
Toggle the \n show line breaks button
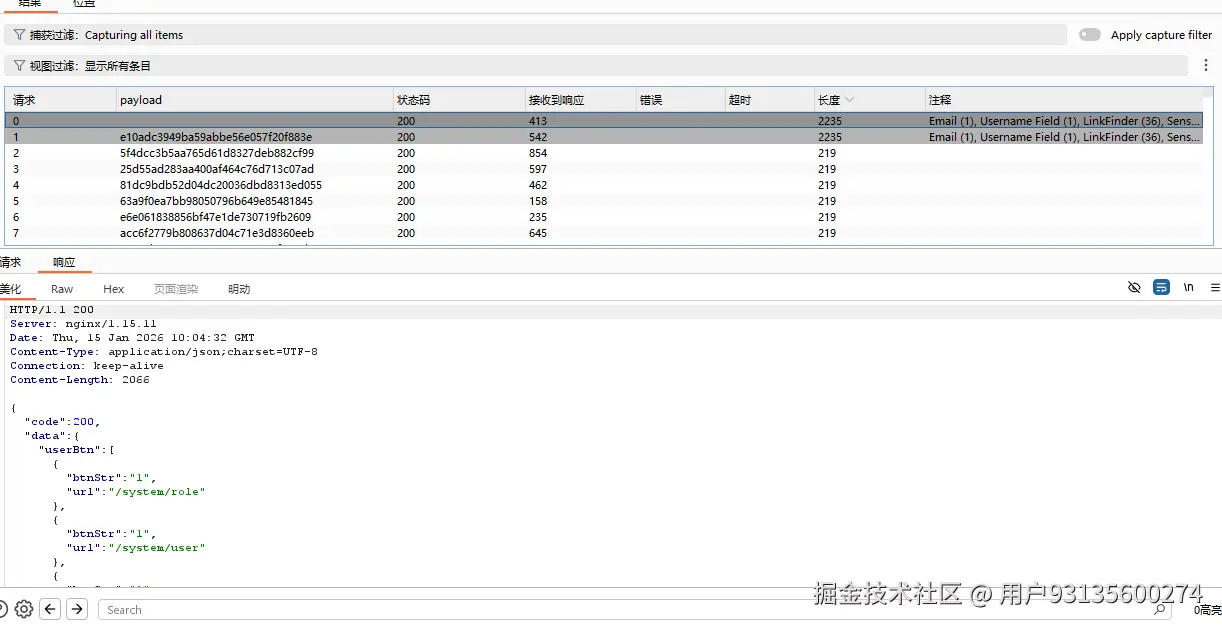[x=1188, y=287]
